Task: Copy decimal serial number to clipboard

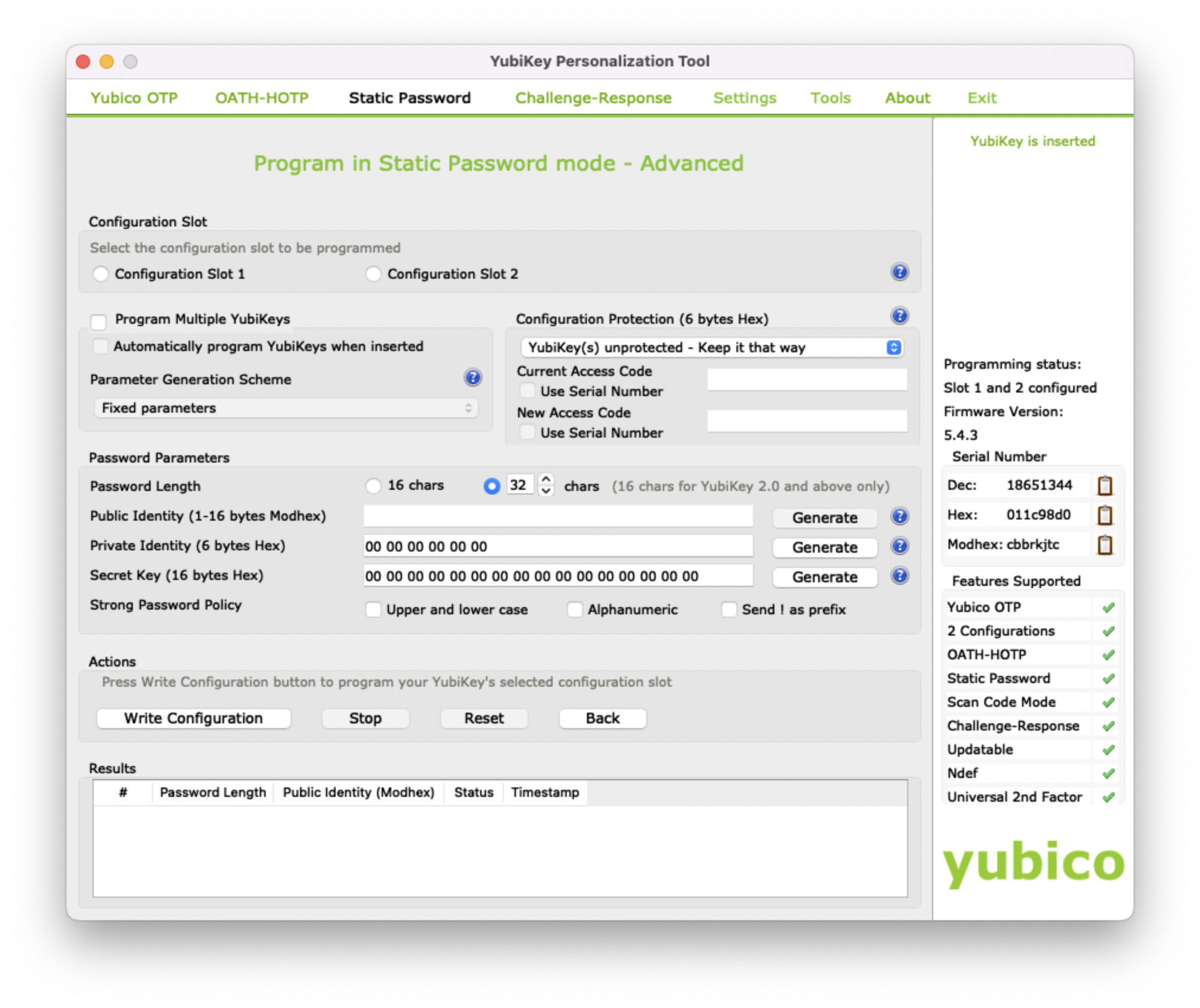Action: pos(1105,485)
